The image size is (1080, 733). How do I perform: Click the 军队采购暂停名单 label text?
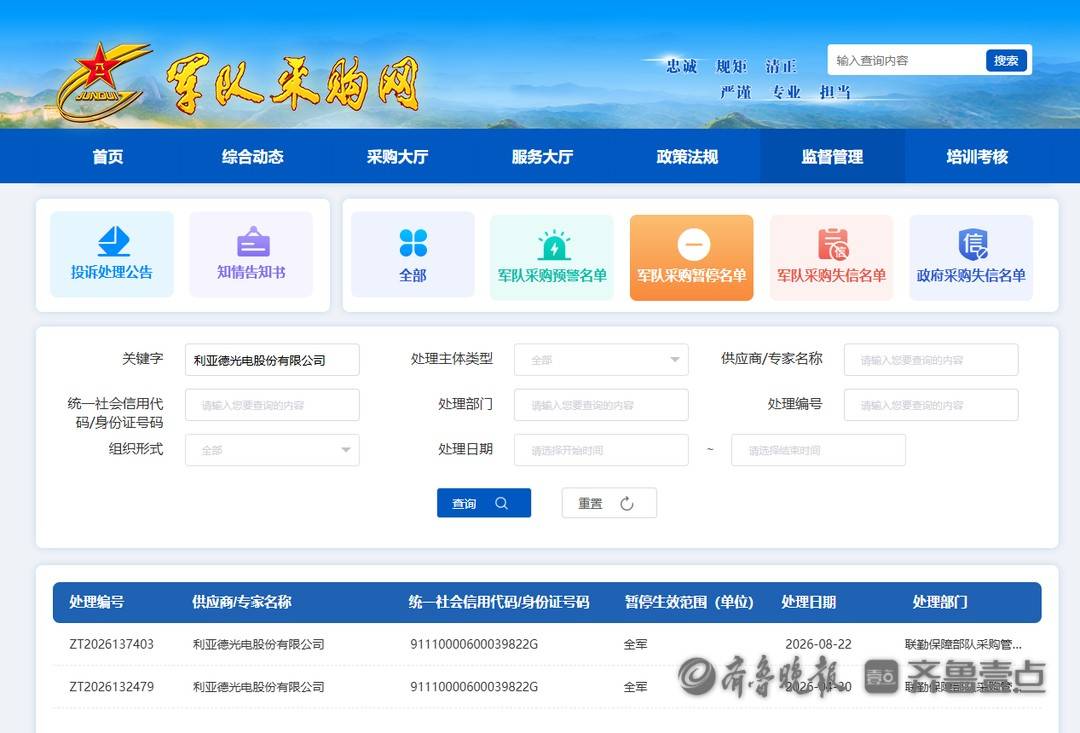[x=692, y=276]
